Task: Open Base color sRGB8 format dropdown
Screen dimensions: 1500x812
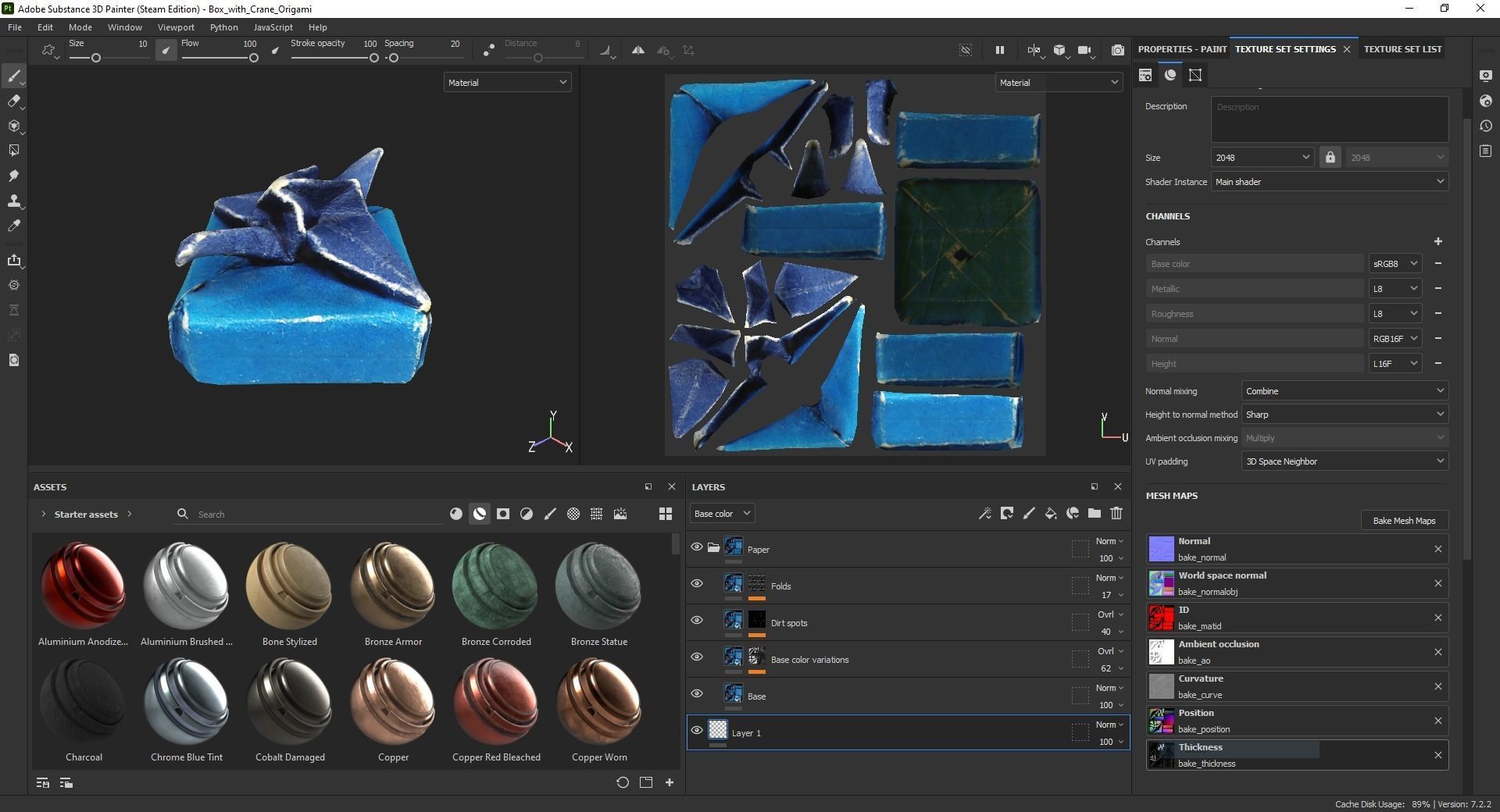Action: 1395,264
